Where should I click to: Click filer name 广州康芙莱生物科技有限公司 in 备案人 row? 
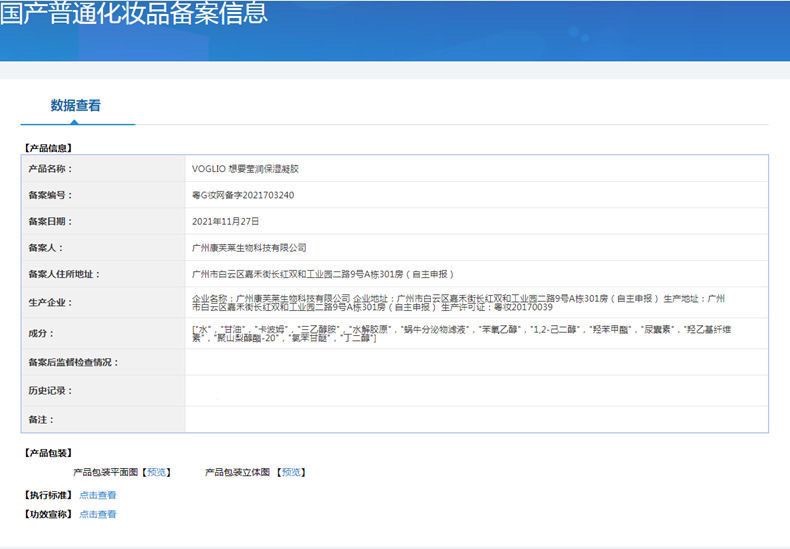pos(249,247)
